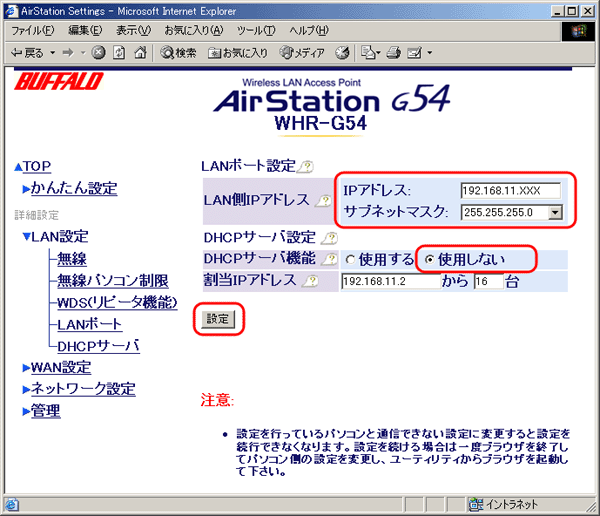
Task: Click help icon beside DHCPサーバ設定
Action: (x=329, y=238)
